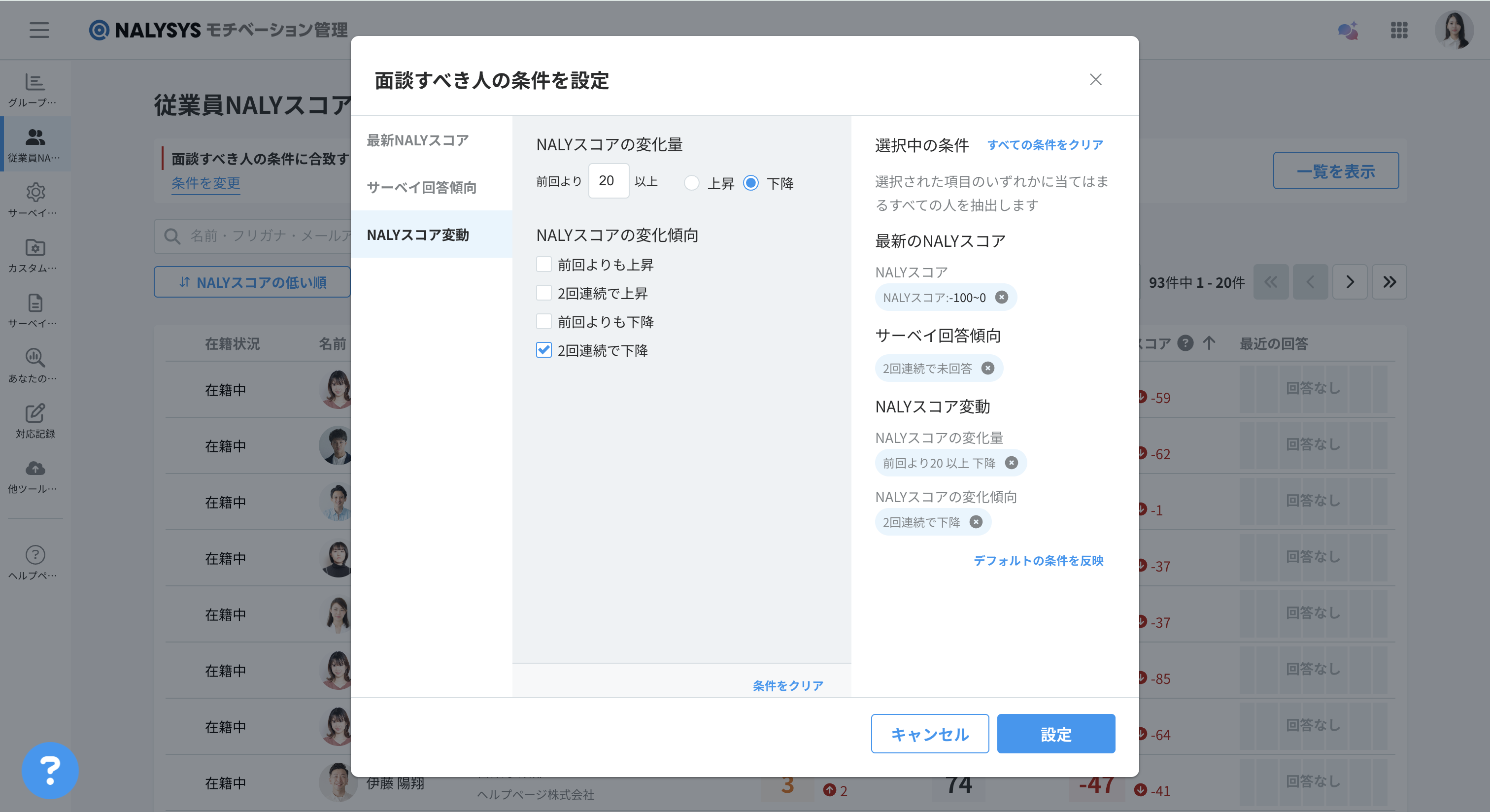This screenshot has height=812, width=1490.
Task: Close the 面談すべき人の条件を設定 dialog
Action: [x=1095, y=79]
